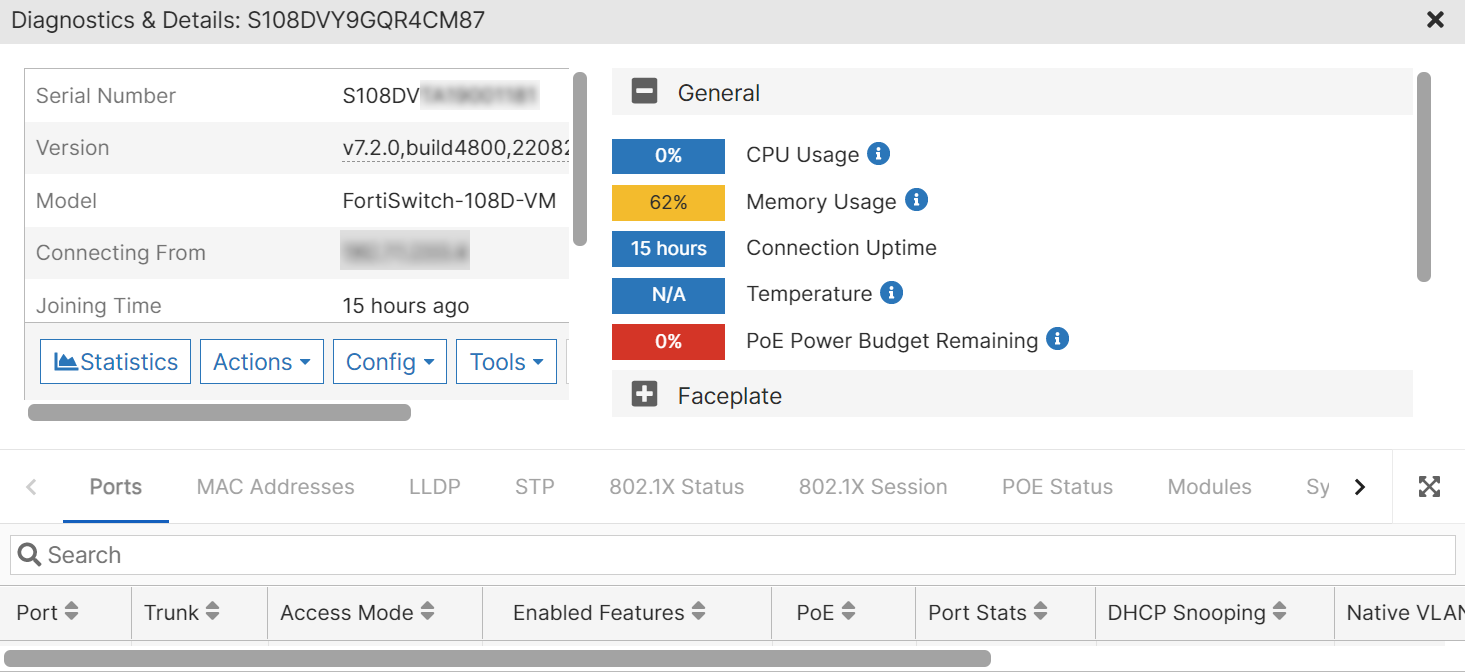
Task: Collapse the General section
Action: pos(644,91)
